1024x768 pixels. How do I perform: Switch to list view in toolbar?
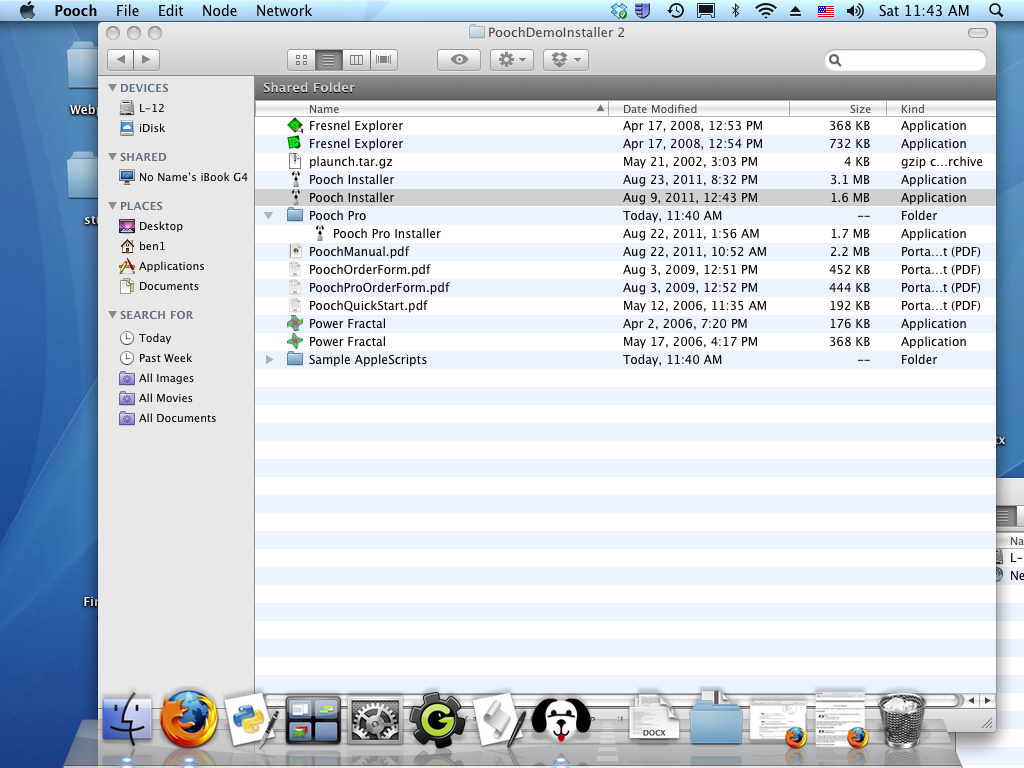pyautogui.click(x=328, y=59)
